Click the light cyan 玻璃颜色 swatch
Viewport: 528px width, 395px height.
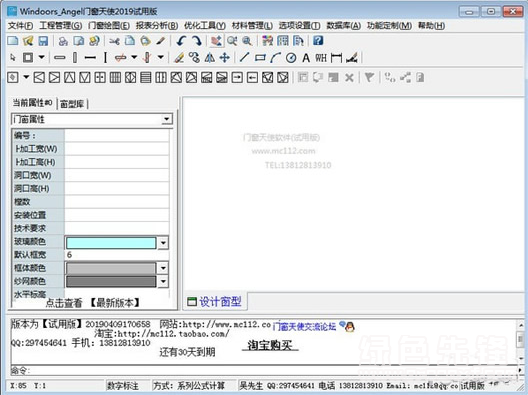click(x=111, y=243)
